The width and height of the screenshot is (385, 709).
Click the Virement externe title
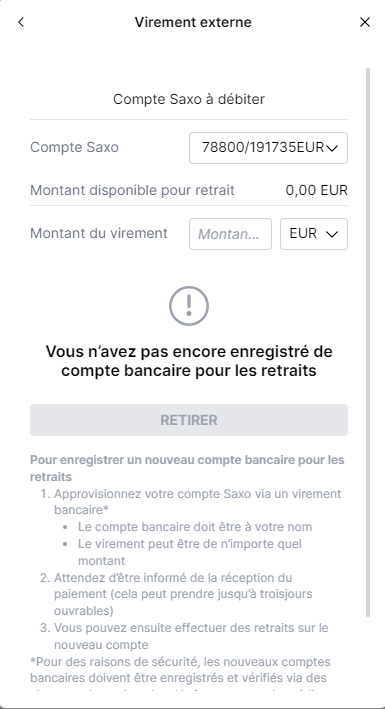[193, 22]
